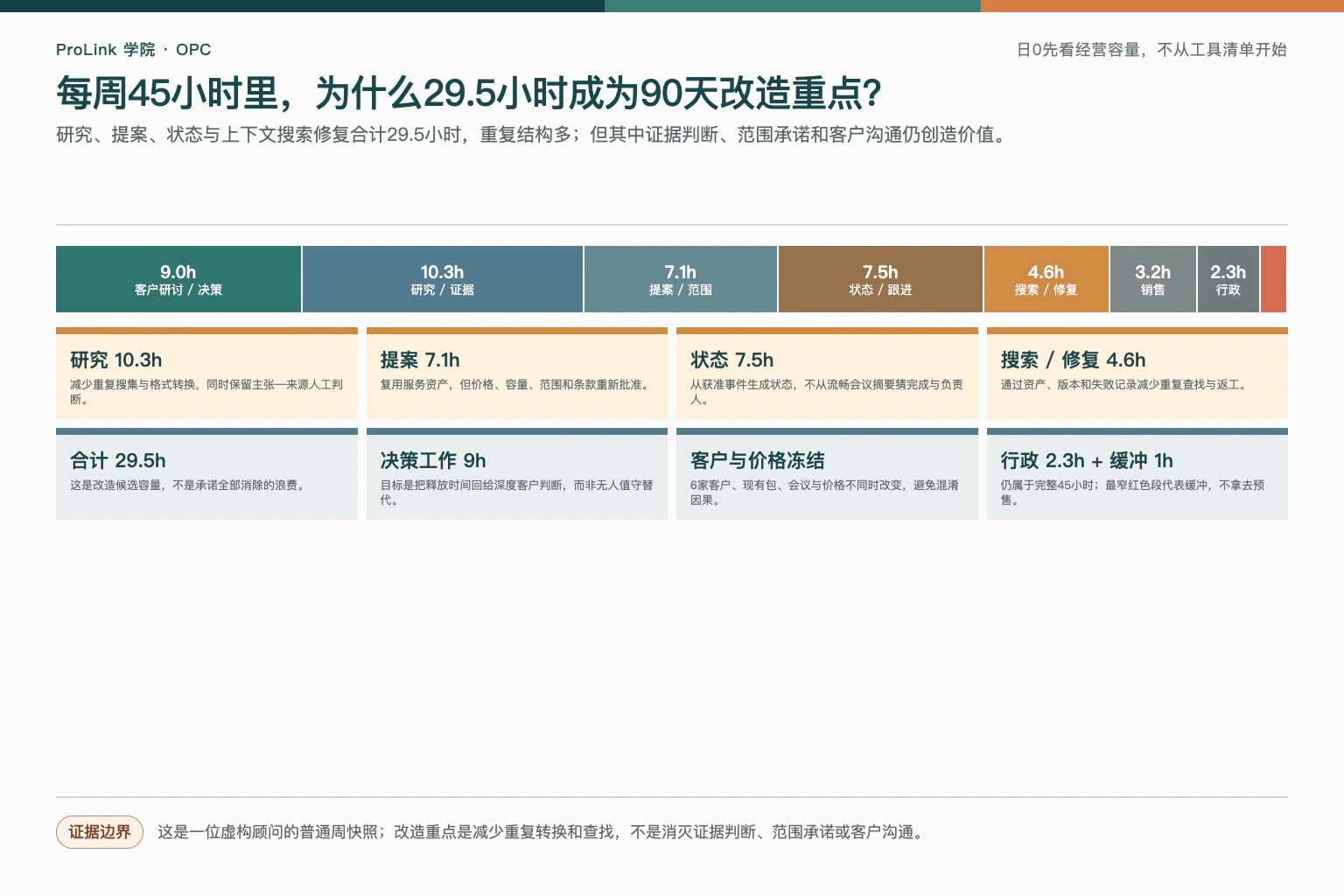This screenshot has height=896, width=1344.
Task: Click the ProLink 学院 · OPC header label
Action: pos(133,50)
